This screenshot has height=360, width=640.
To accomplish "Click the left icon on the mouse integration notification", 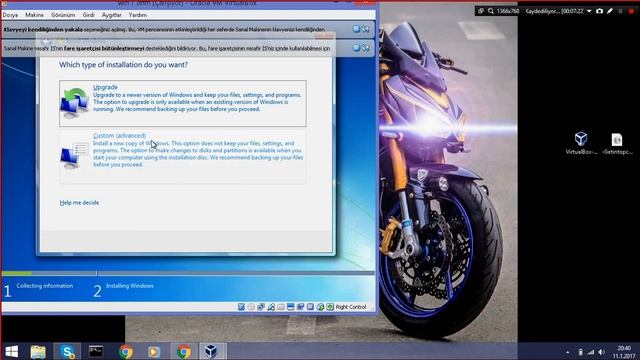I will (x=356, y=48).
